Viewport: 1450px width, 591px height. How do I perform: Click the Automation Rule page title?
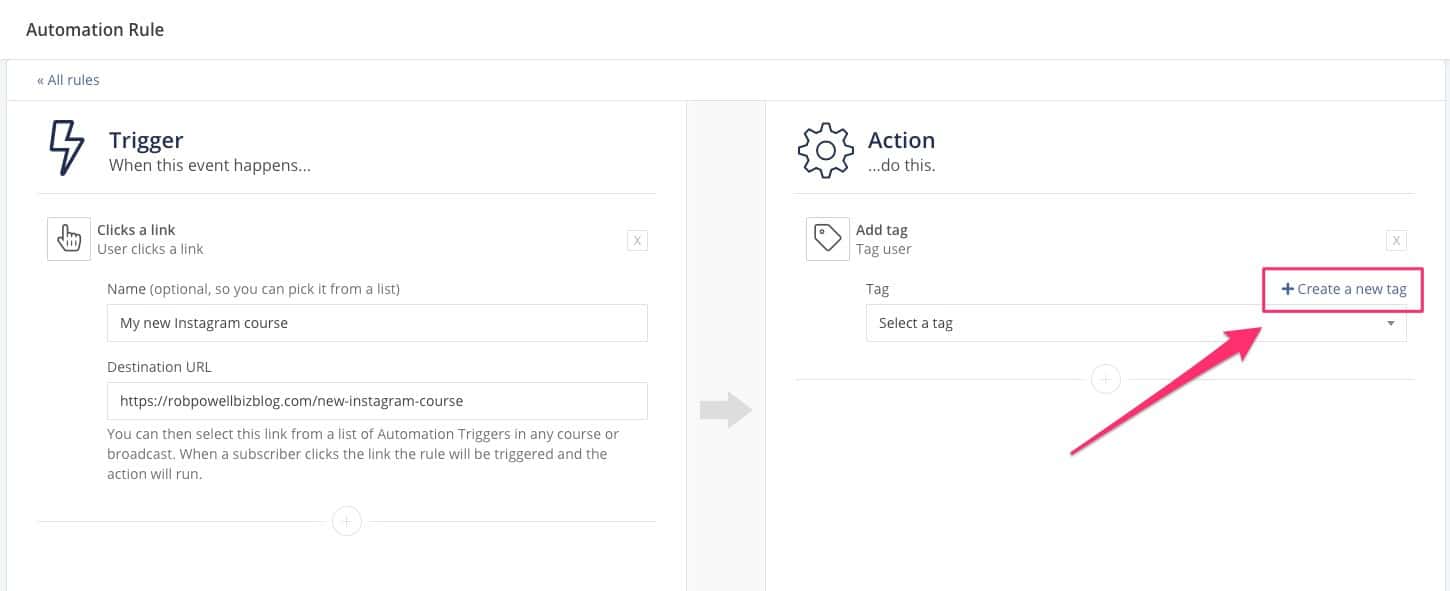tap(95, 30)
